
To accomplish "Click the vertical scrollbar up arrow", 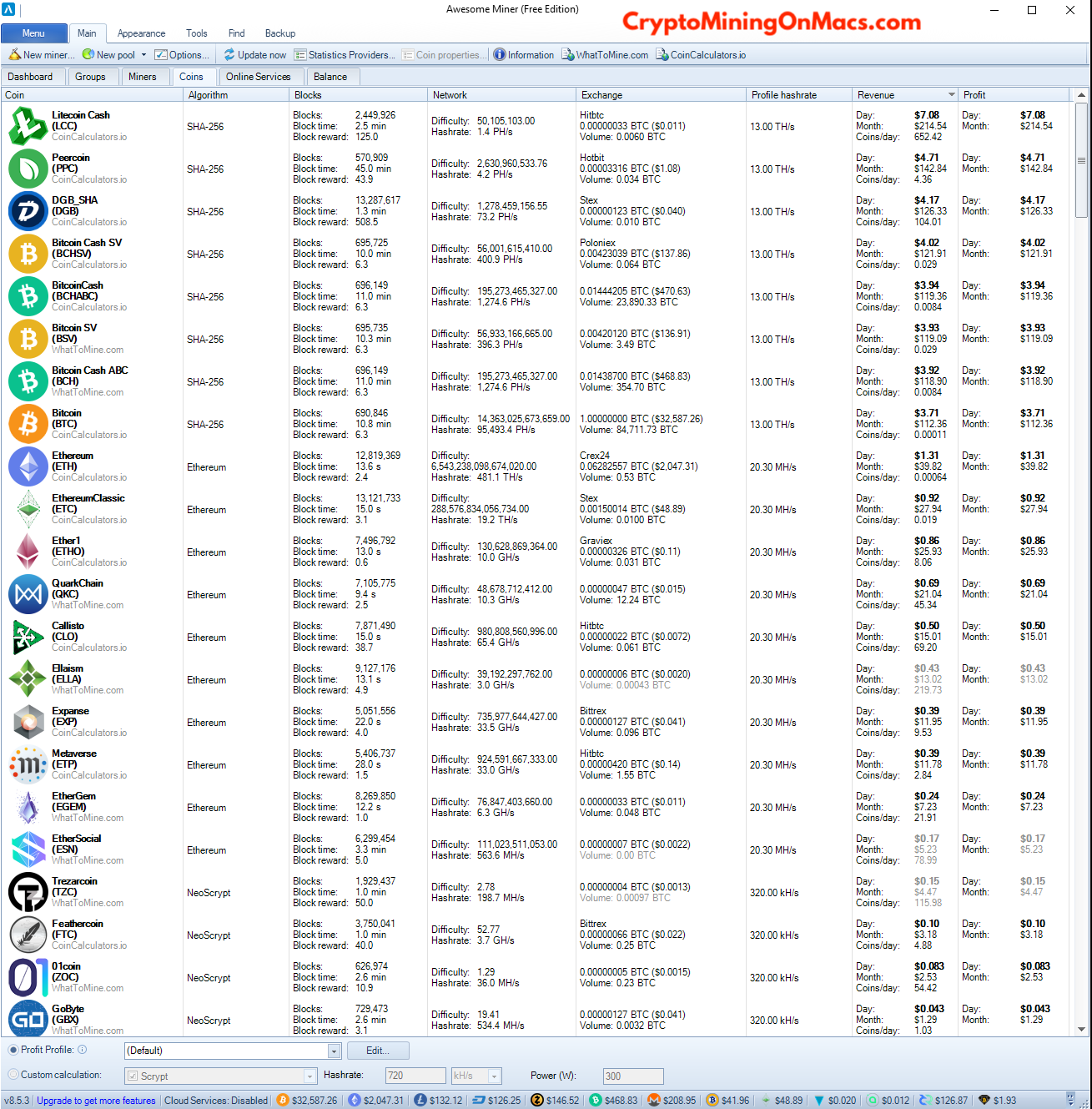I will pos(1081,95).
